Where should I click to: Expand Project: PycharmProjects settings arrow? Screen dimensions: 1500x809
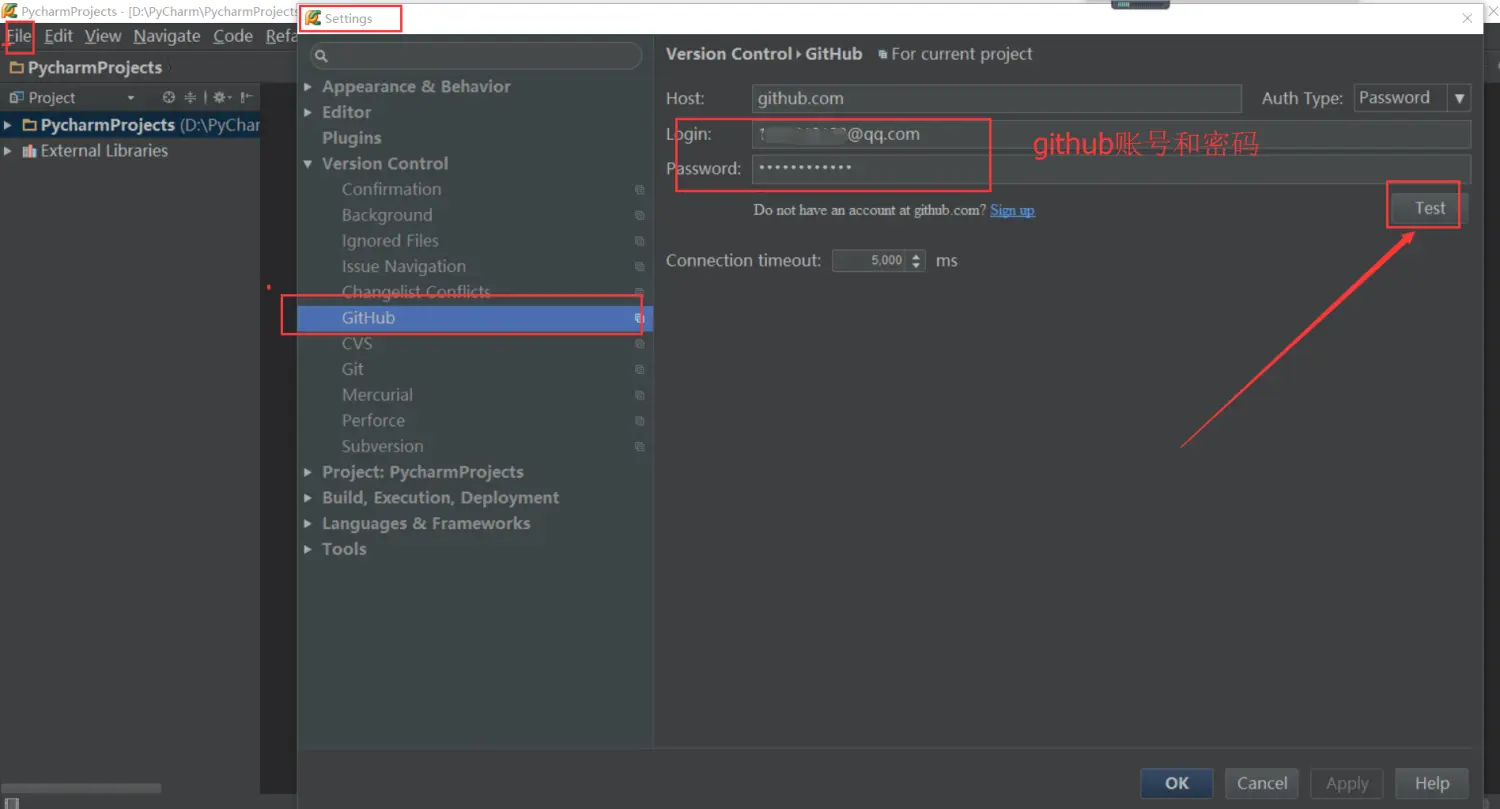coord(308,472)
